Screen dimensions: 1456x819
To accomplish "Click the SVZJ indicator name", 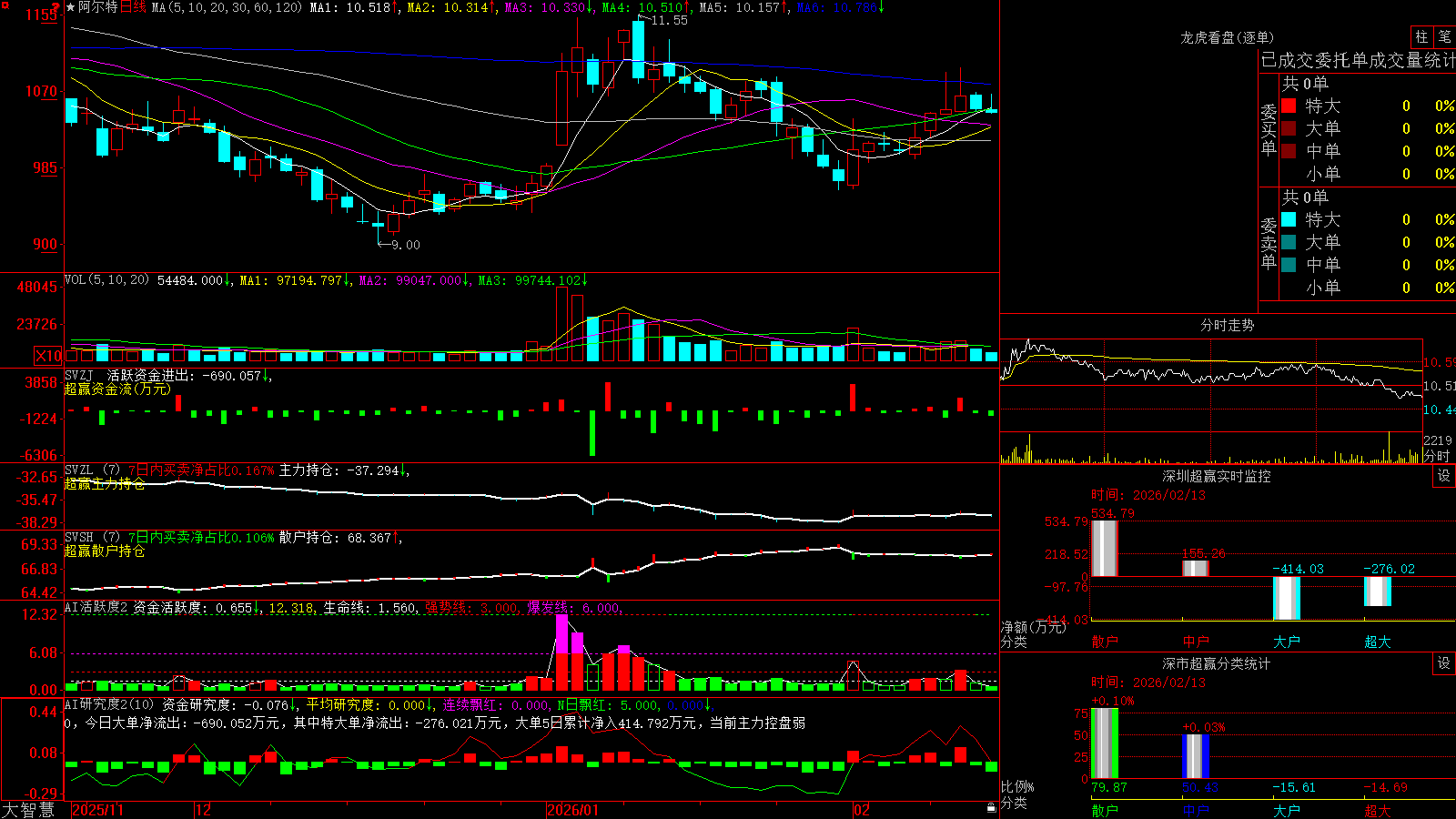I will [x=79, y=375].
